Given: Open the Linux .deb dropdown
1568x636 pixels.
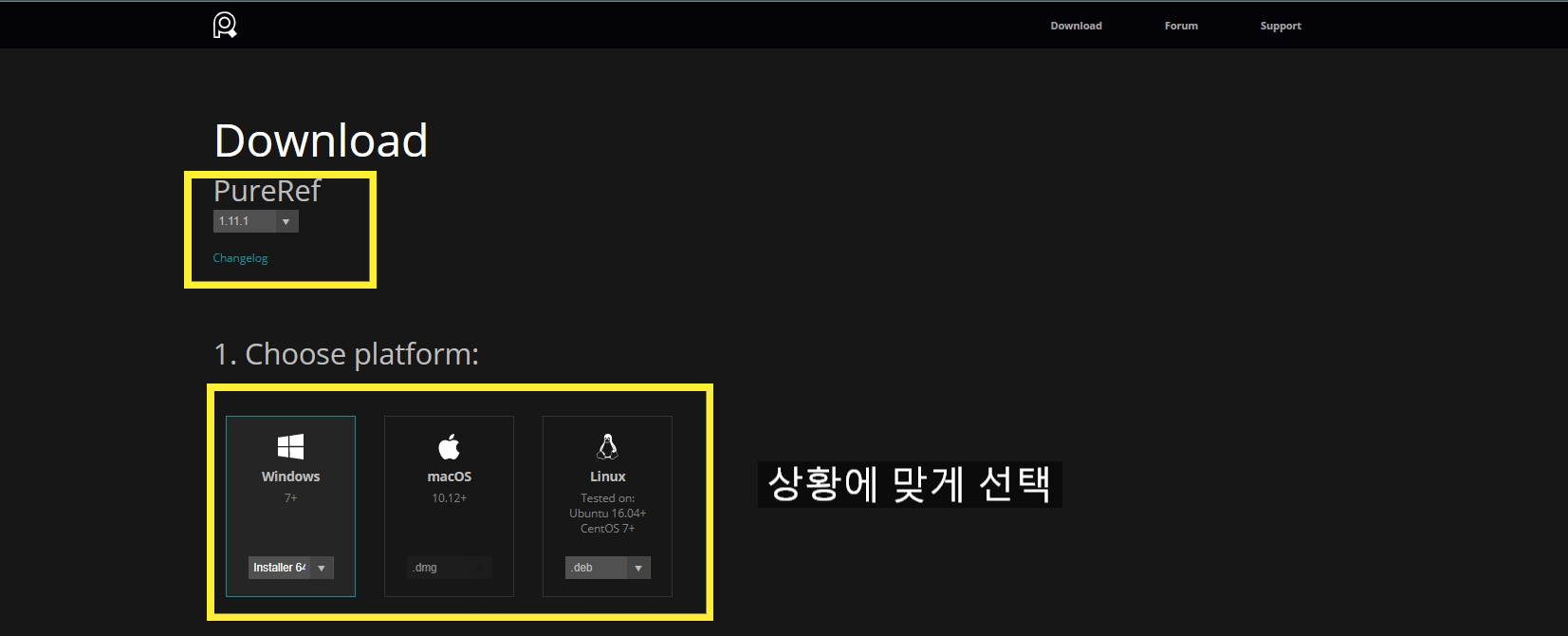Looking at the screenshot, I should (x=608, y=568).
